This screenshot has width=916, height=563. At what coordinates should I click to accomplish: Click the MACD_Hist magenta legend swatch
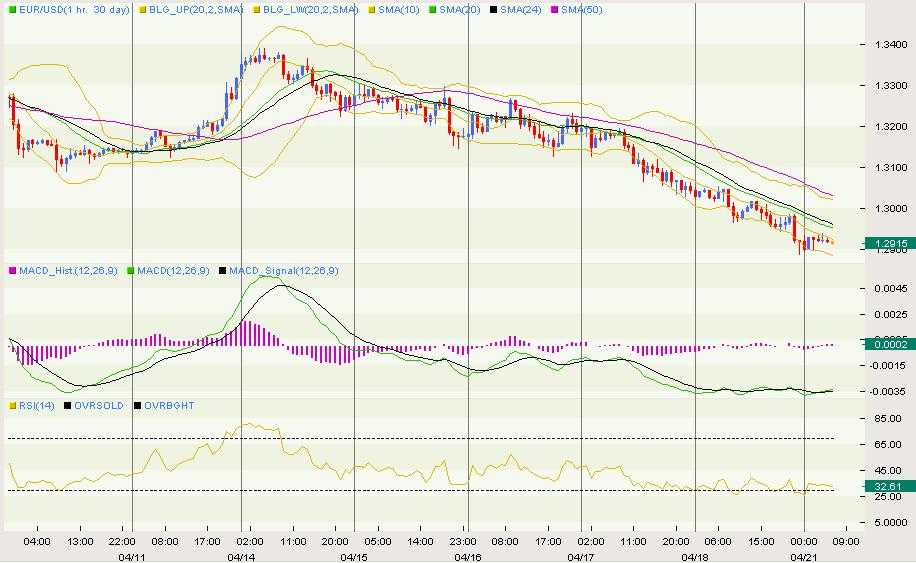(x=12, y=271)
